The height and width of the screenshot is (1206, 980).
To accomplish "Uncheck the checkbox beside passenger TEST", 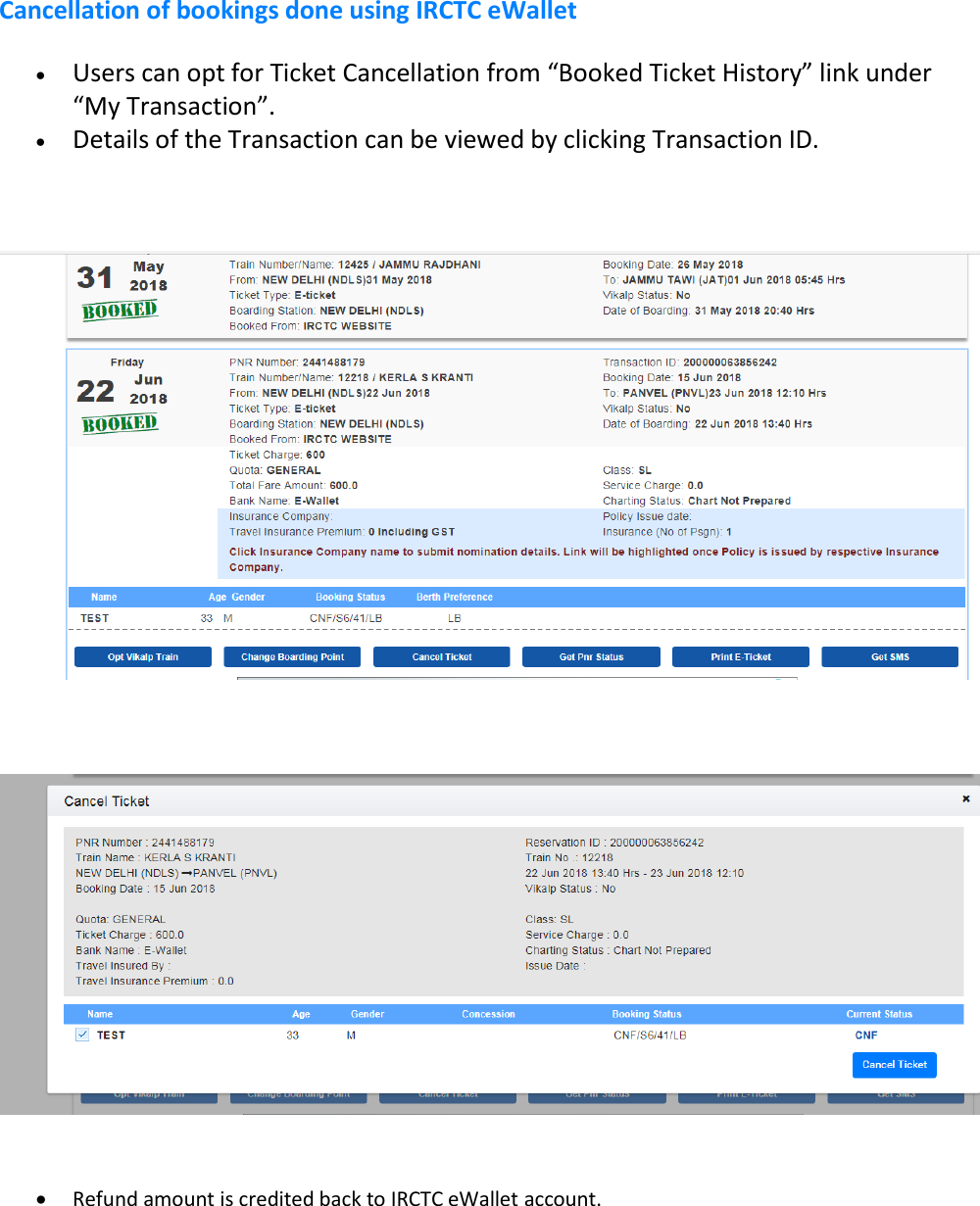I will pos(81,1034).
